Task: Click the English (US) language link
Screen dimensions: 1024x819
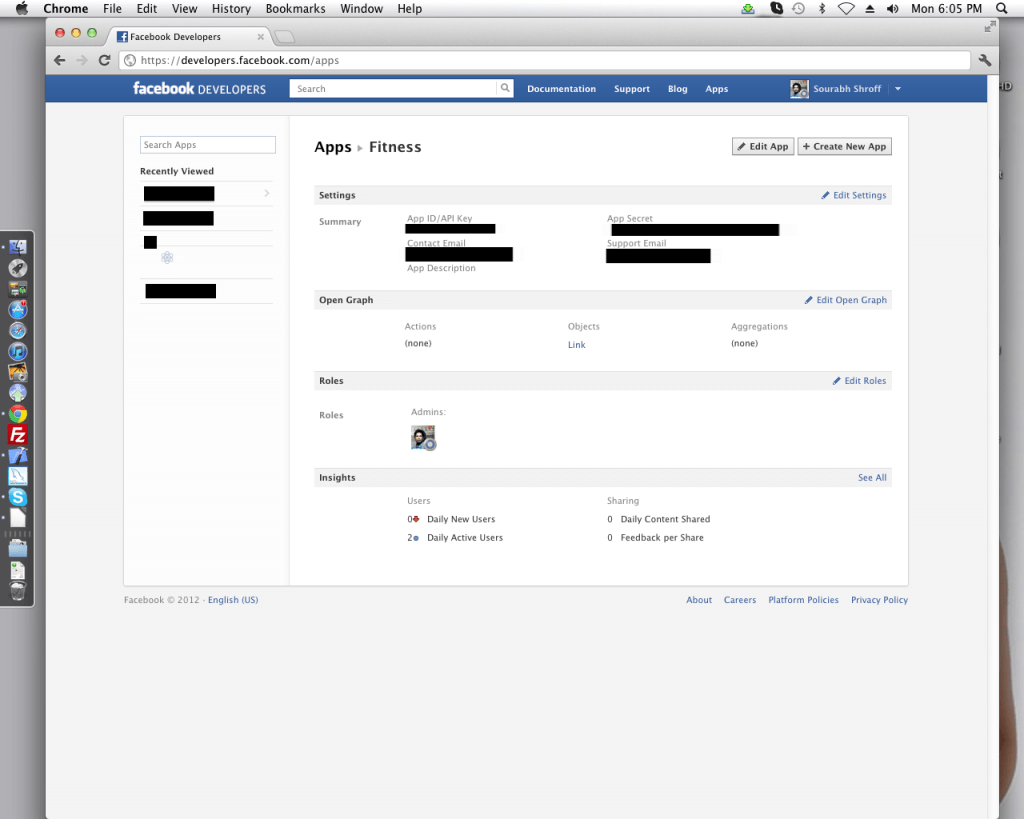Action: pos(233,600)
